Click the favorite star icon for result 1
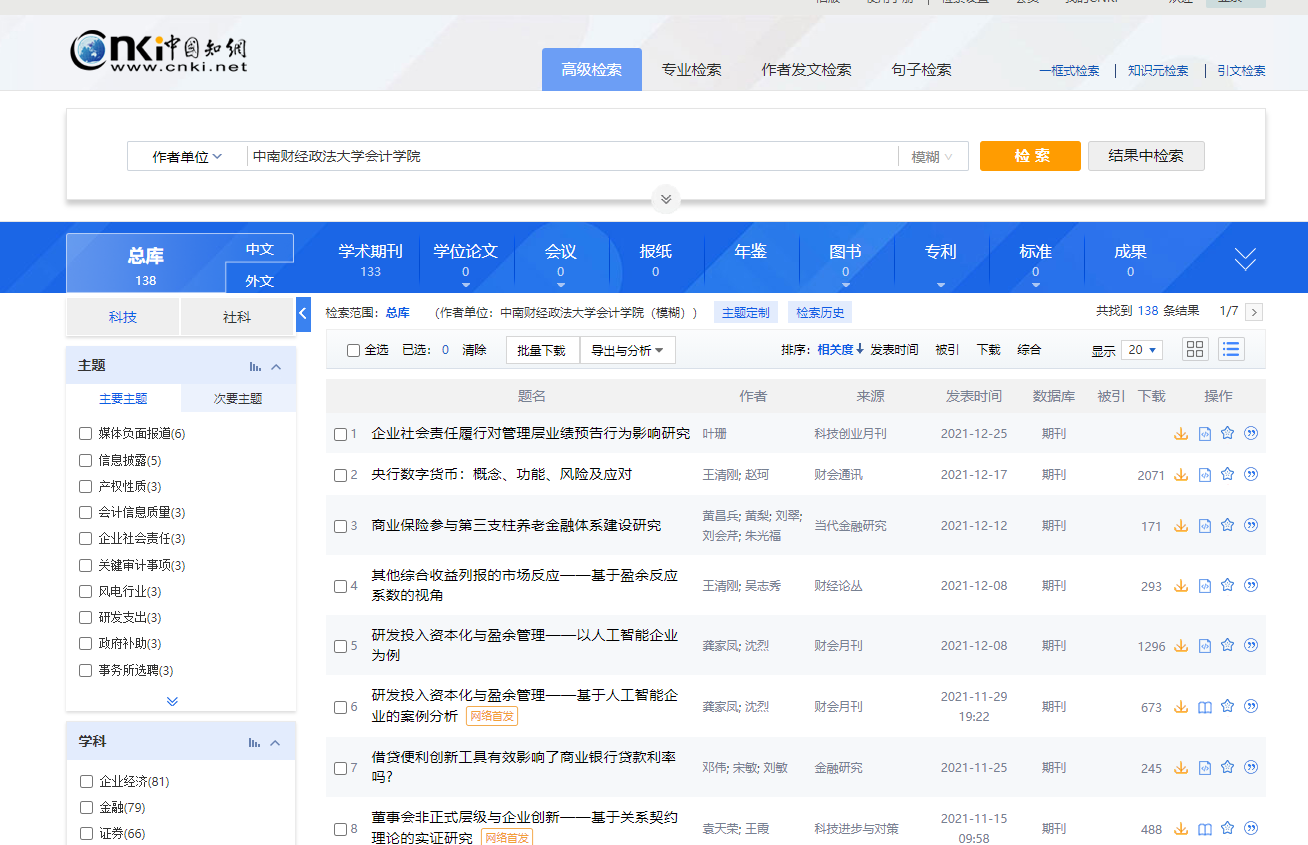Screen dimensions: 1308x845 1228,434
